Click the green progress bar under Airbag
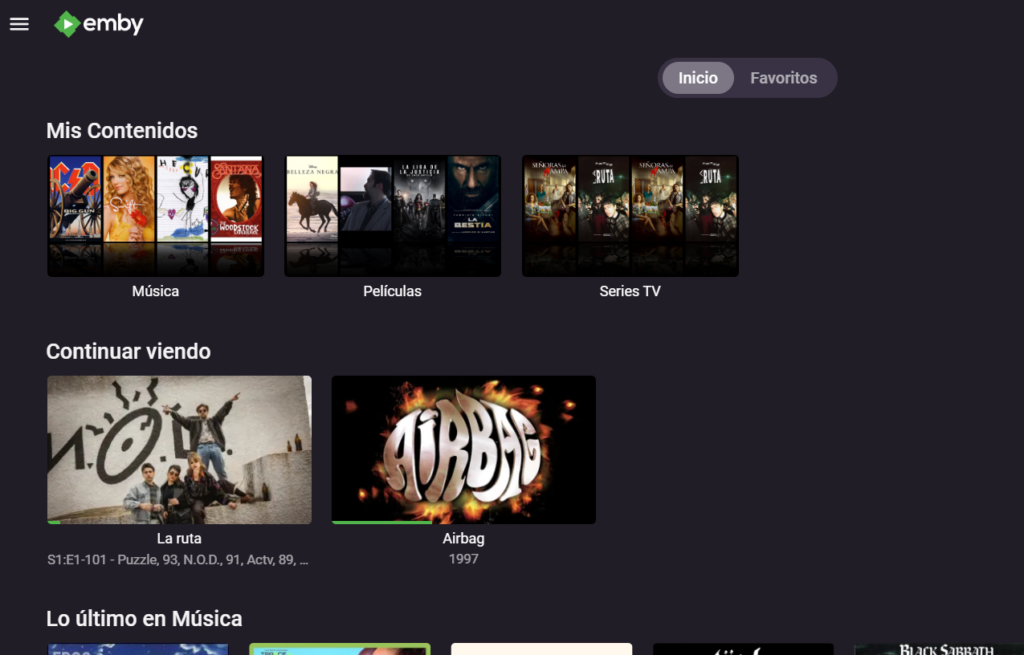This screenshot has width=1024, height=655. (x=381, y=522)
